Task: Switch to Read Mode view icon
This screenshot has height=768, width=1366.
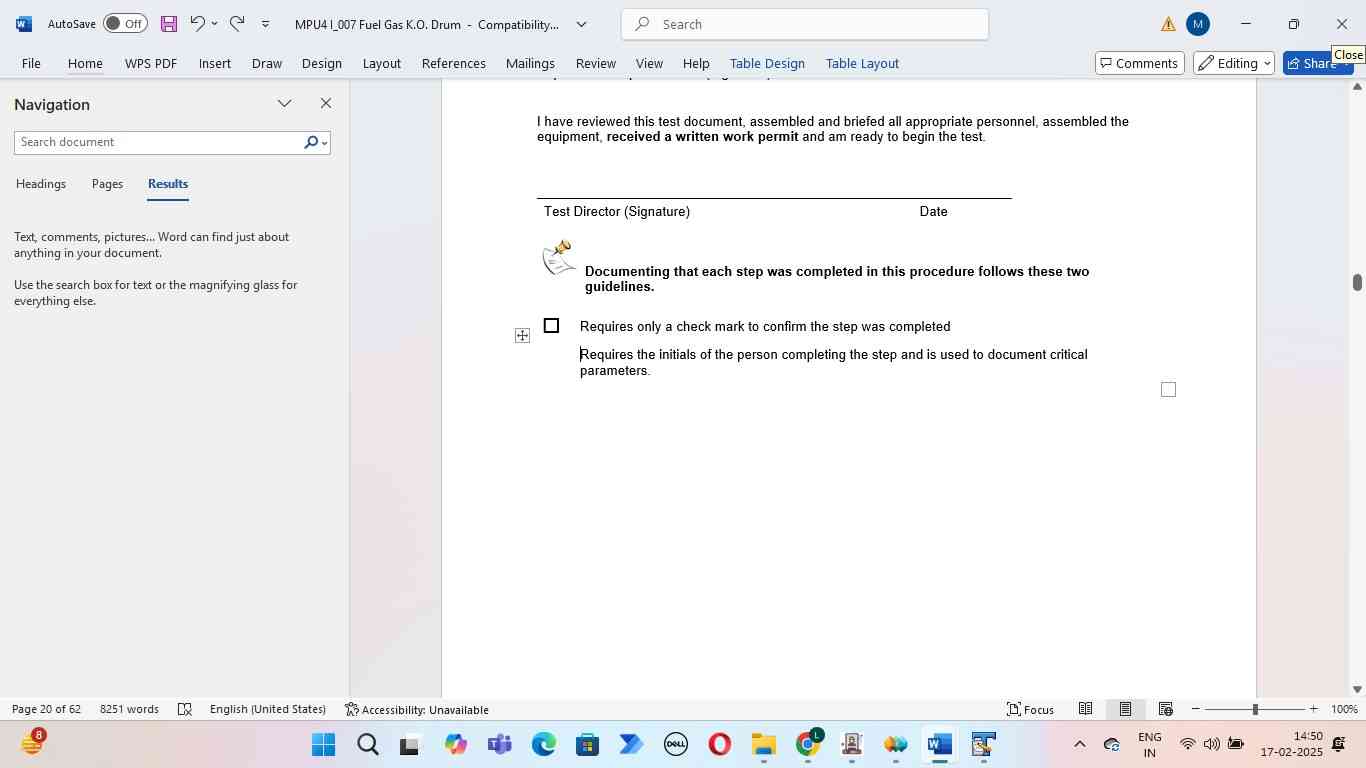Action: coord(1085,709)
